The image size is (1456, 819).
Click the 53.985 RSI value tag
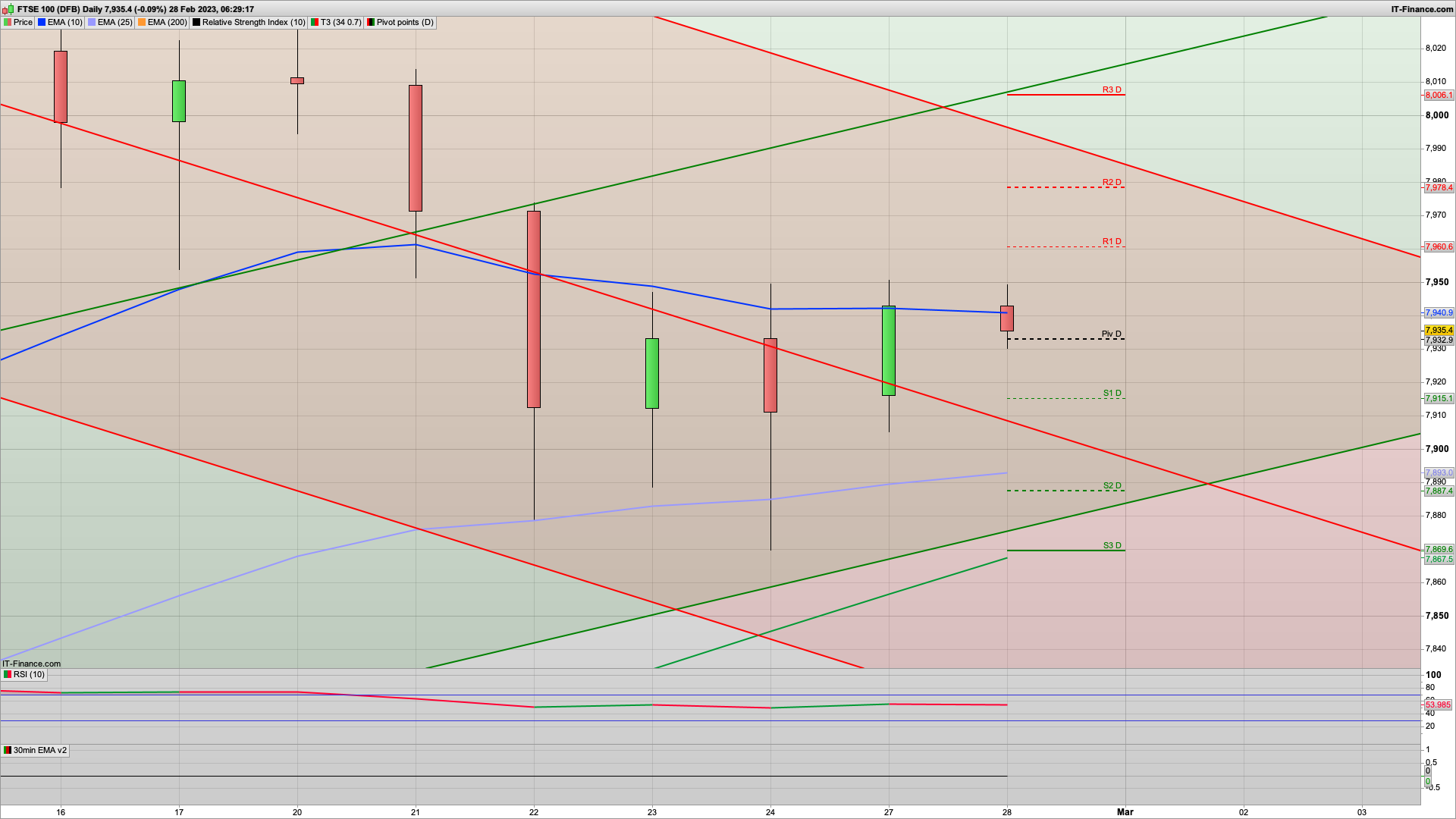[1438, 705]
